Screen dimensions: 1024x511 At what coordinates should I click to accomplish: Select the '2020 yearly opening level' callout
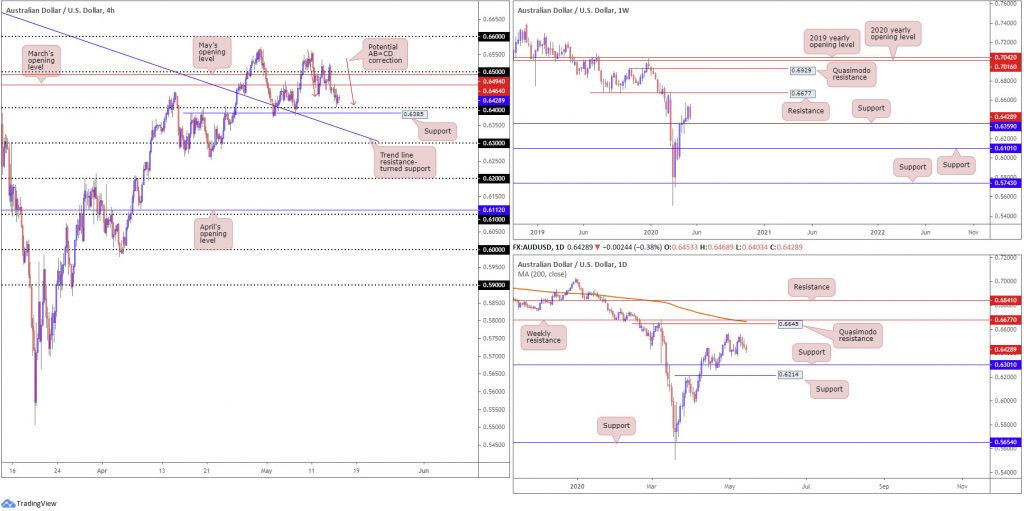[893, 33]
